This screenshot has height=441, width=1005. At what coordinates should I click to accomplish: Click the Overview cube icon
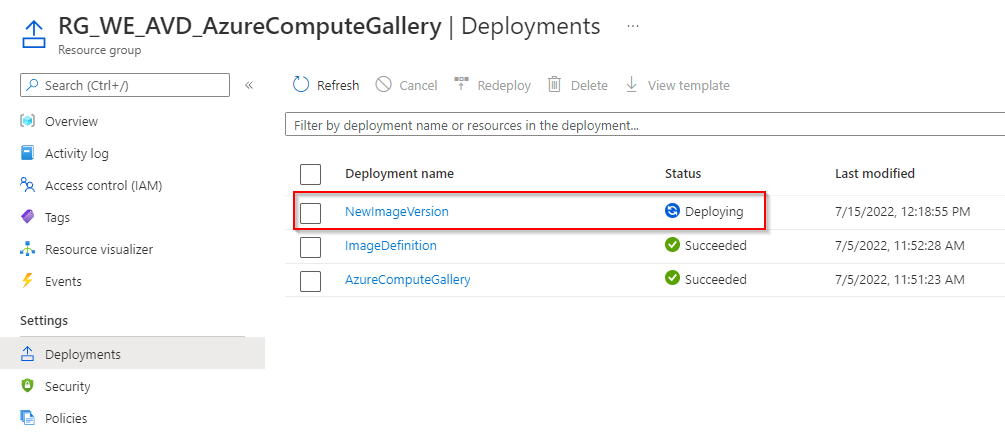pos(27,121)
